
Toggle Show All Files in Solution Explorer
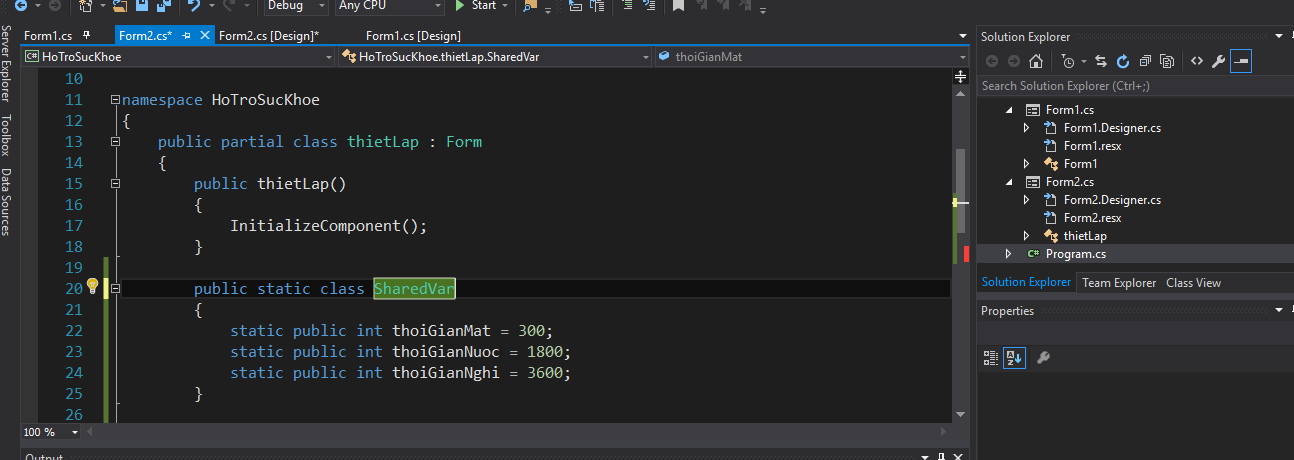click(x=1167, y=61)
